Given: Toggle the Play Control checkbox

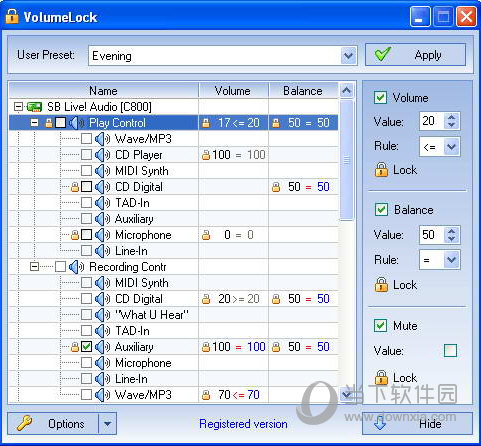Looking at the screenshot, I should (x=60, y=123).
